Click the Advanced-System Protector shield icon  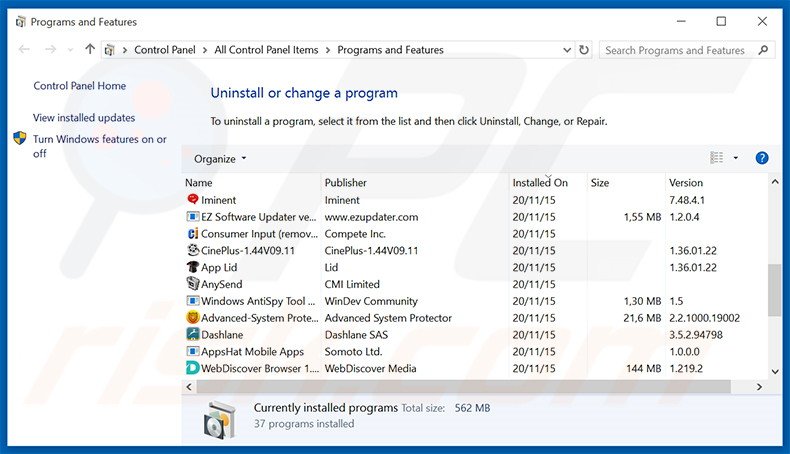[192, 317]
